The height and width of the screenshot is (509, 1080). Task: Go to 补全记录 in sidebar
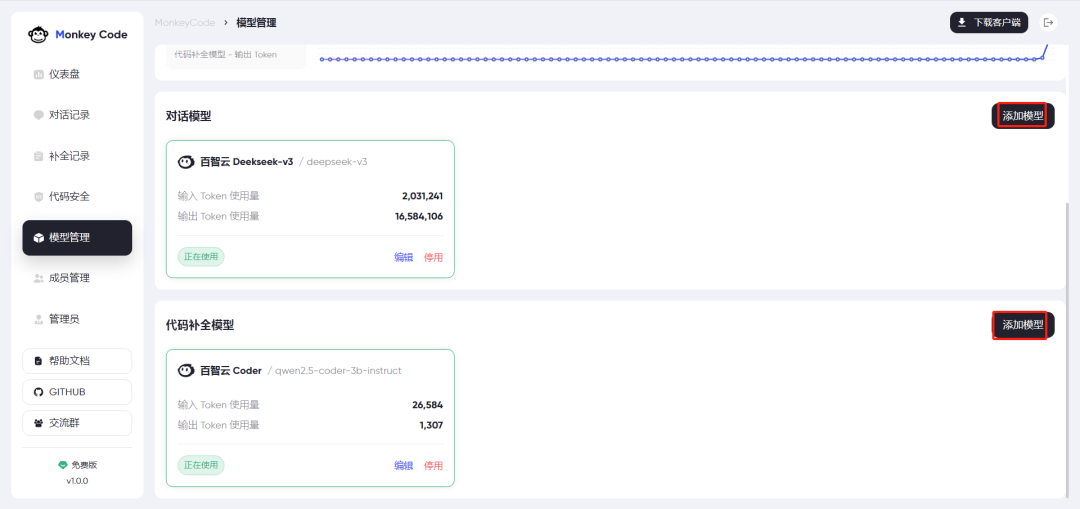77,156
